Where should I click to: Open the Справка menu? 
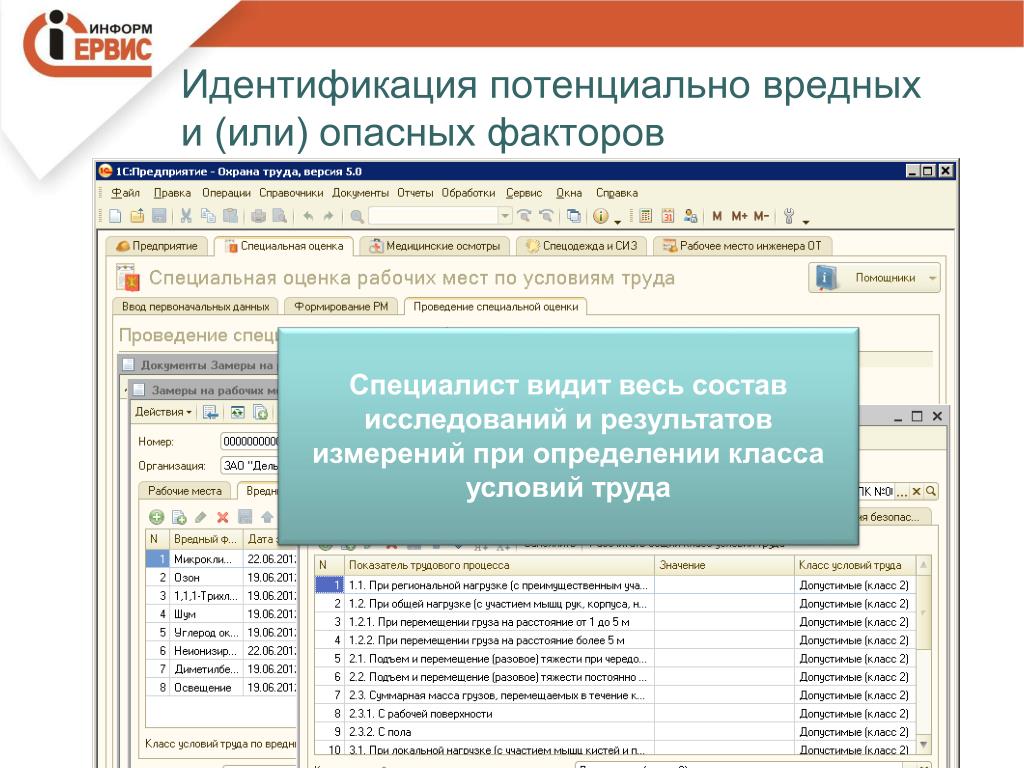coord(616,193)
